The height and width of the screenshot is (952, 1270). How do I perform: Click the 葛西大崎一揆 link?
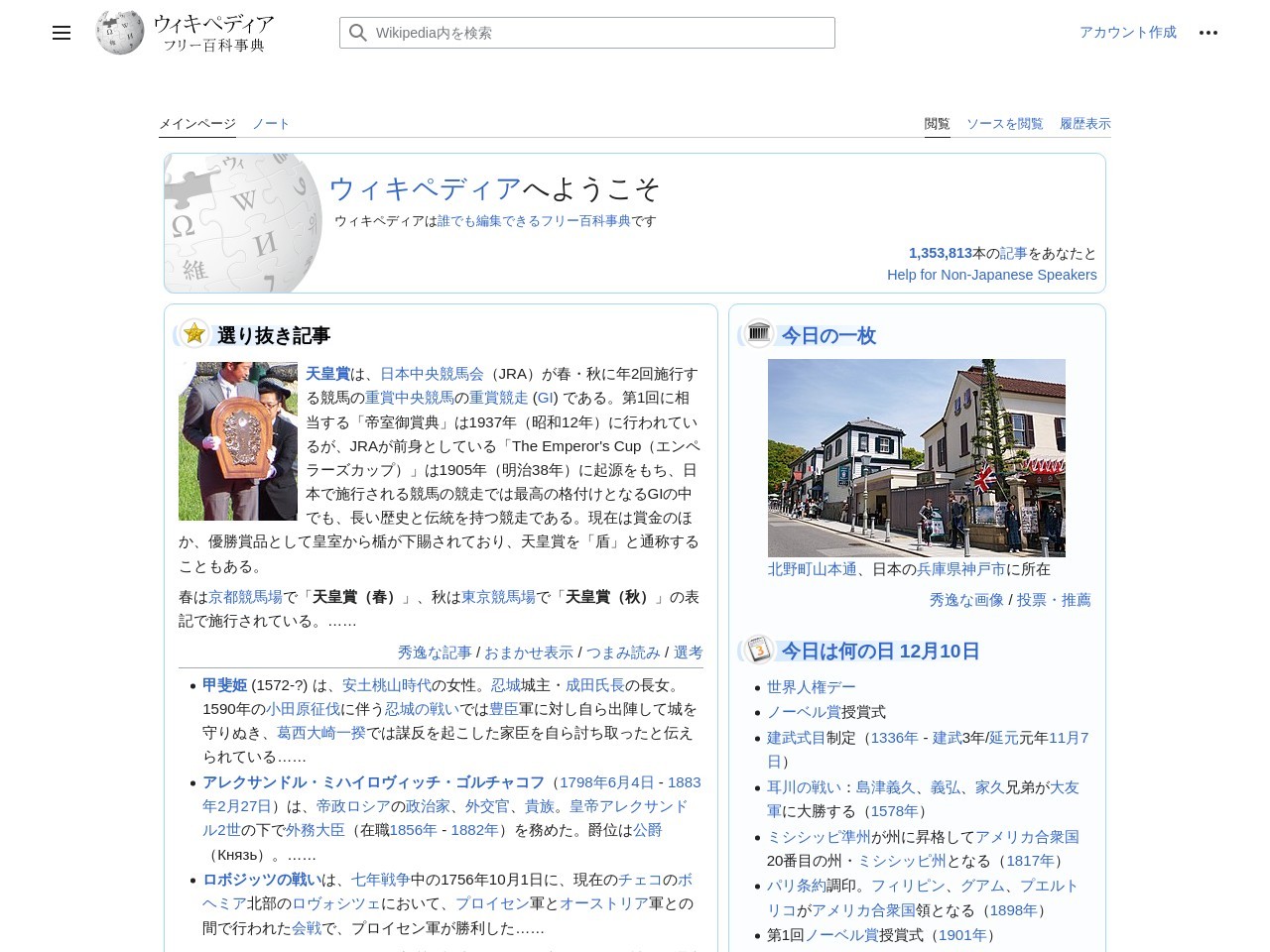point(321,733)
